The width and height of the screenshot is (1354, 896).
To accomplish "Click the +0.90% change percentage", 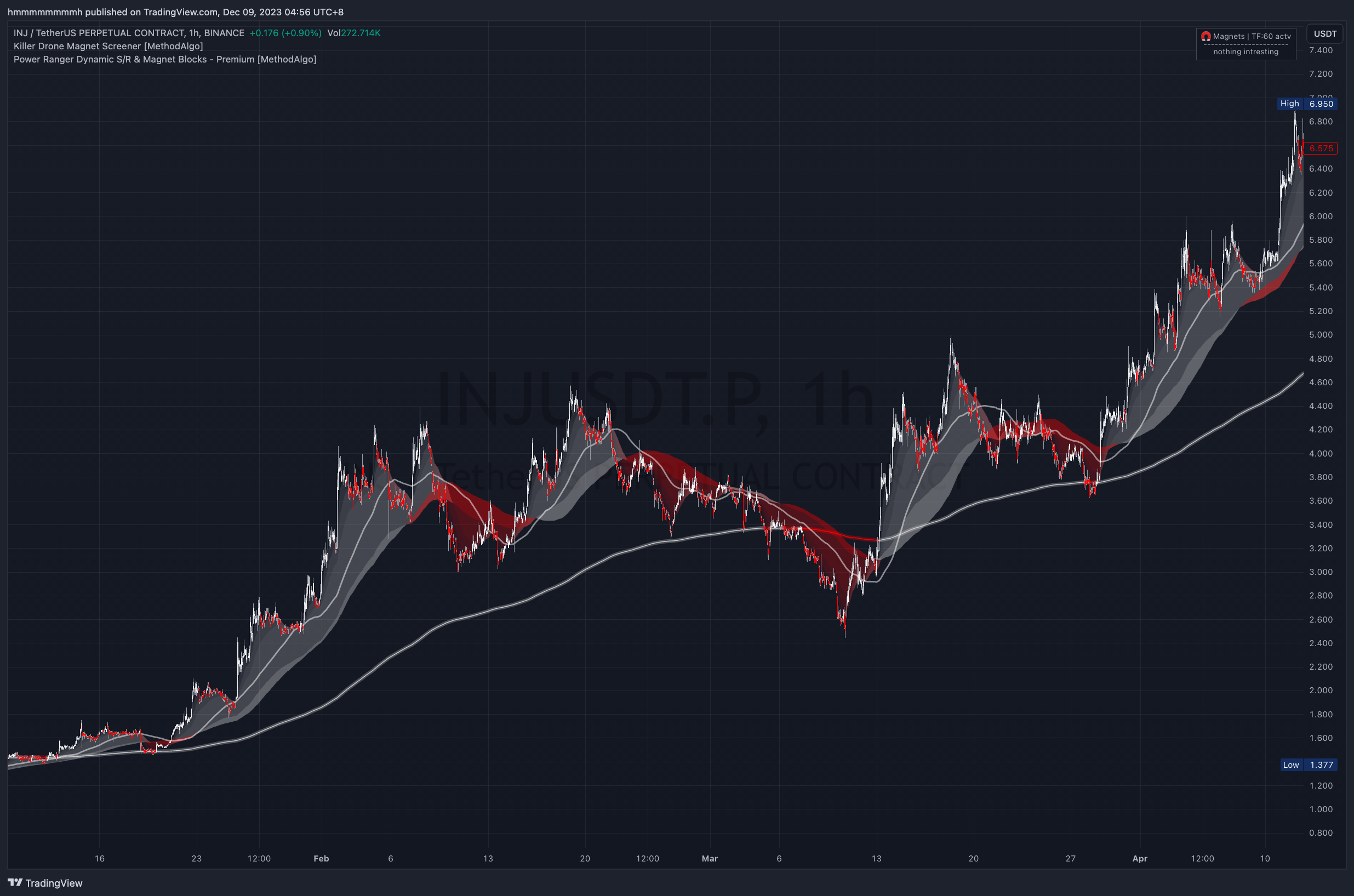I will [302, 32].
